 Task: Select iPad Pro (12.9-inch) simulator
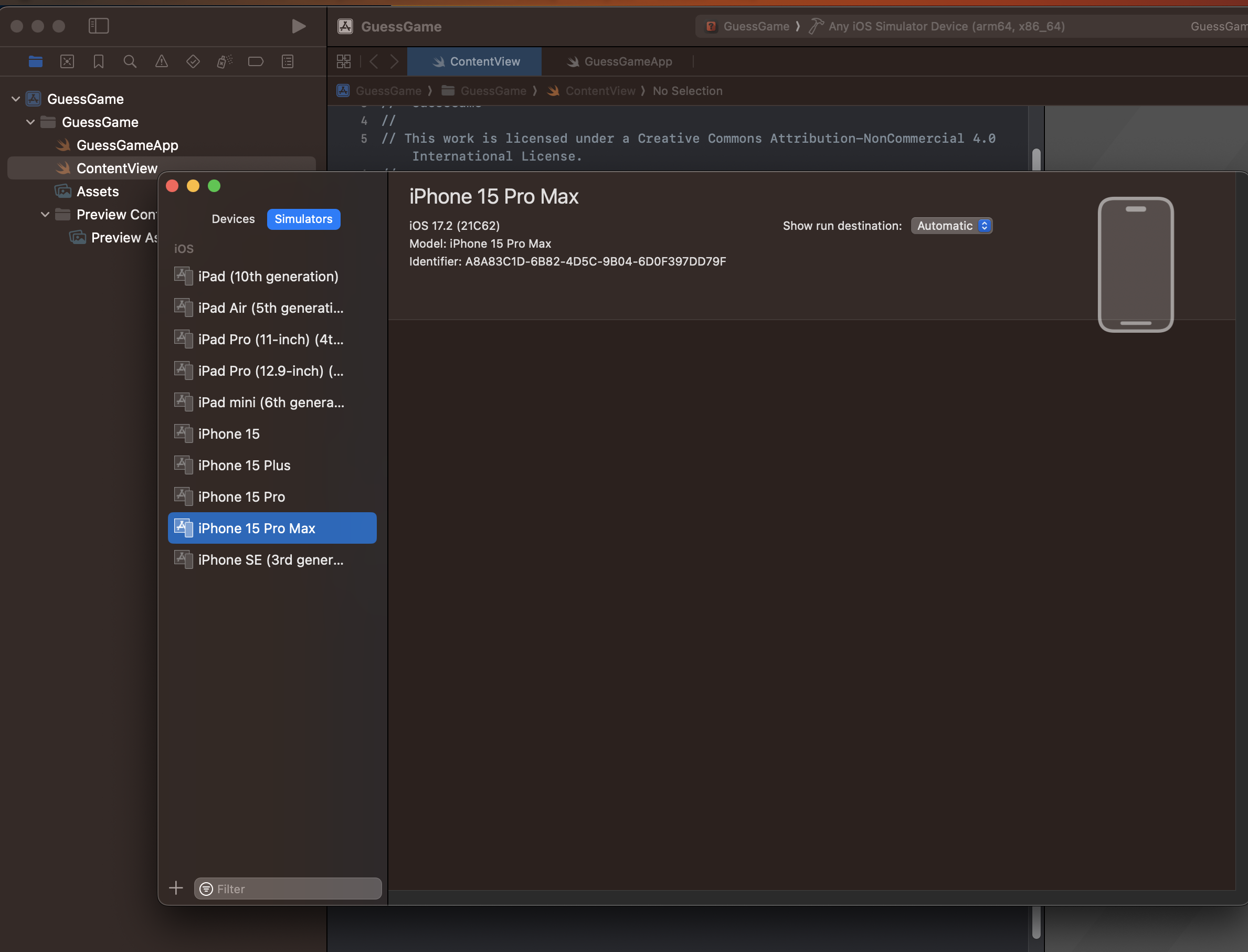click(x=272, y=371)
